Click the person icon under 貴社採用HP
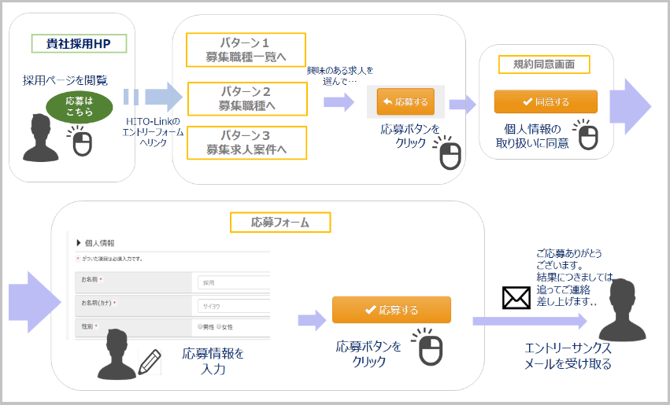 [x=42, y=138]
